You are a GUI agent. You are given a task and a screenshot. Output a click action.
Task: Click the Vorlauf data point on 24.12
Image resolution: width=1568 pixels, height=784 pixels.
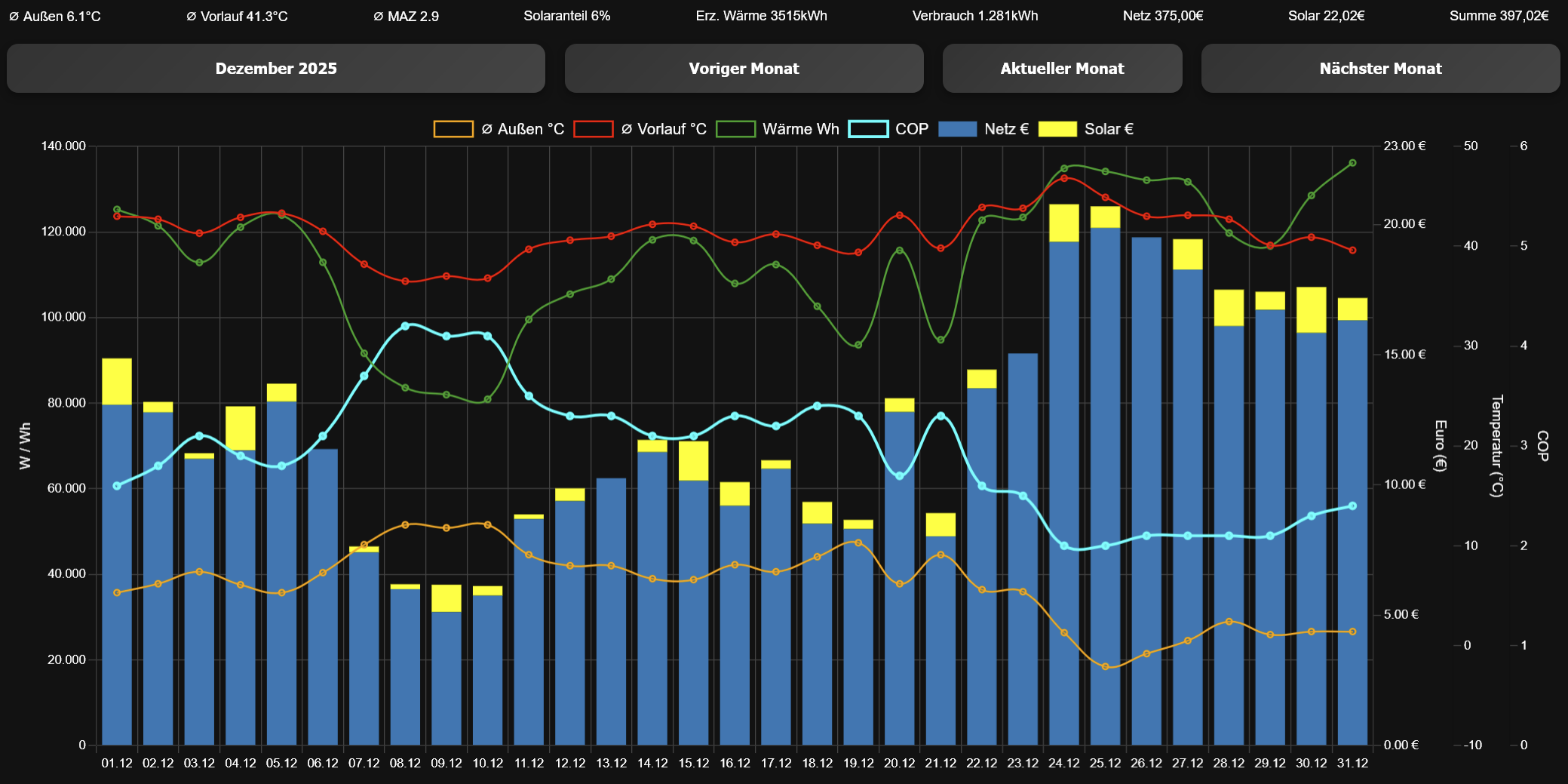pyautogui.click(x=1064, y=178)
